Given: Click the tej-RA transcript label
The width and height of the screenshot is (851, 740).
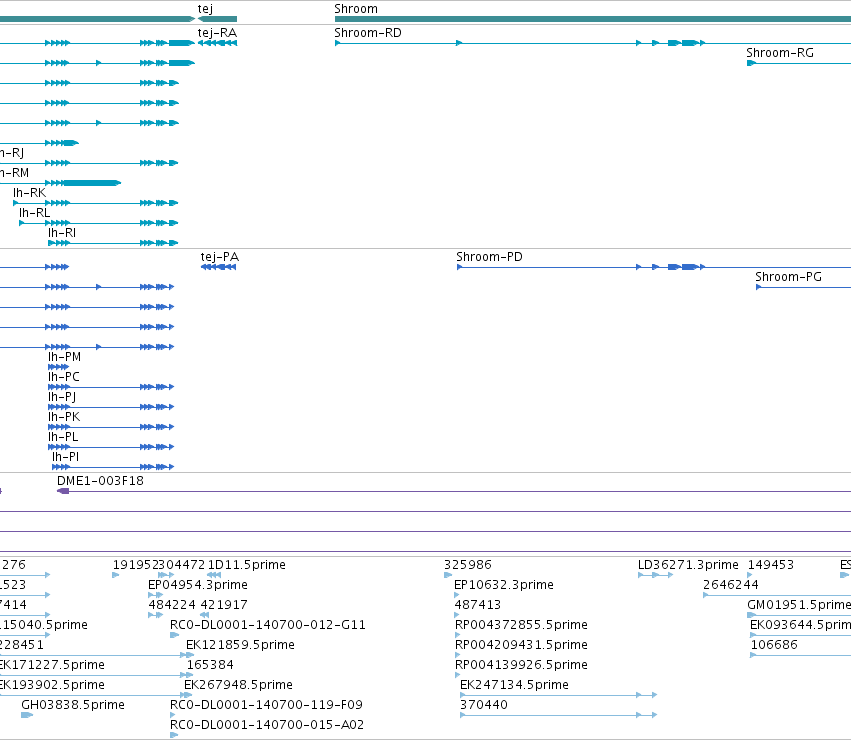Looking at the screenshot, I should coord(217,33).
